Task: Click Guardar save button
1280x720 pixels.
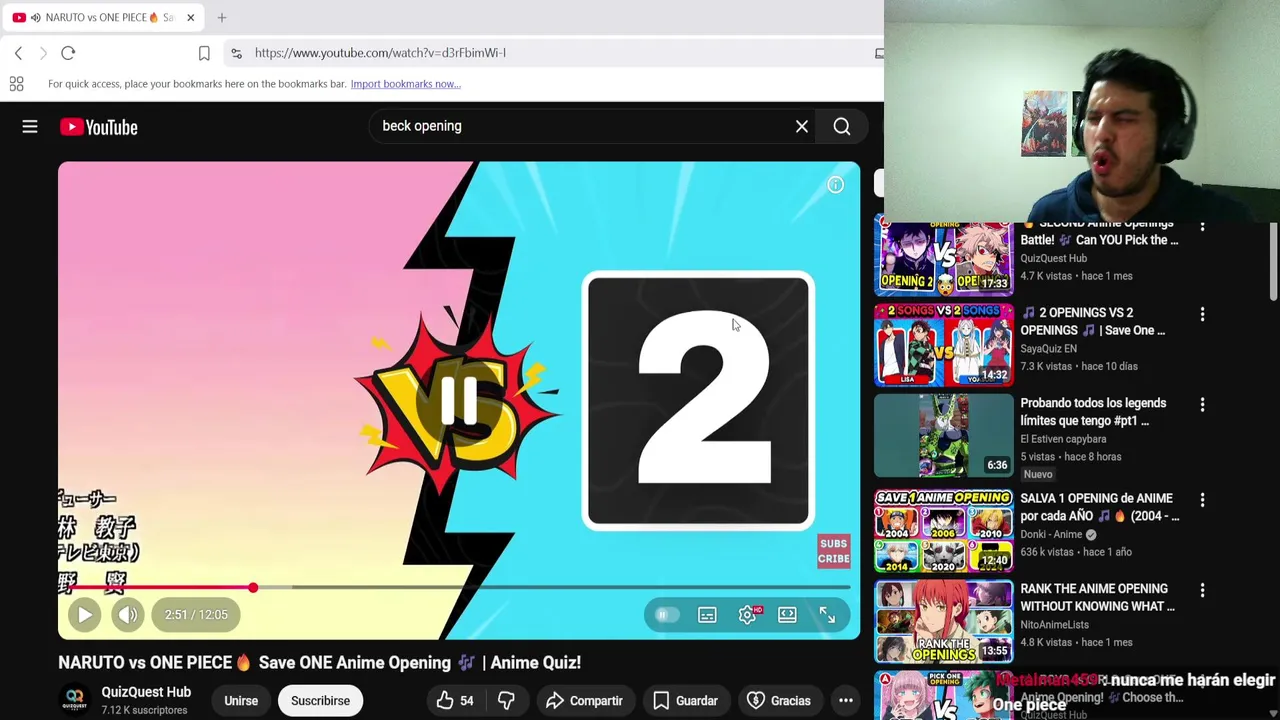Action: (685, 701)
